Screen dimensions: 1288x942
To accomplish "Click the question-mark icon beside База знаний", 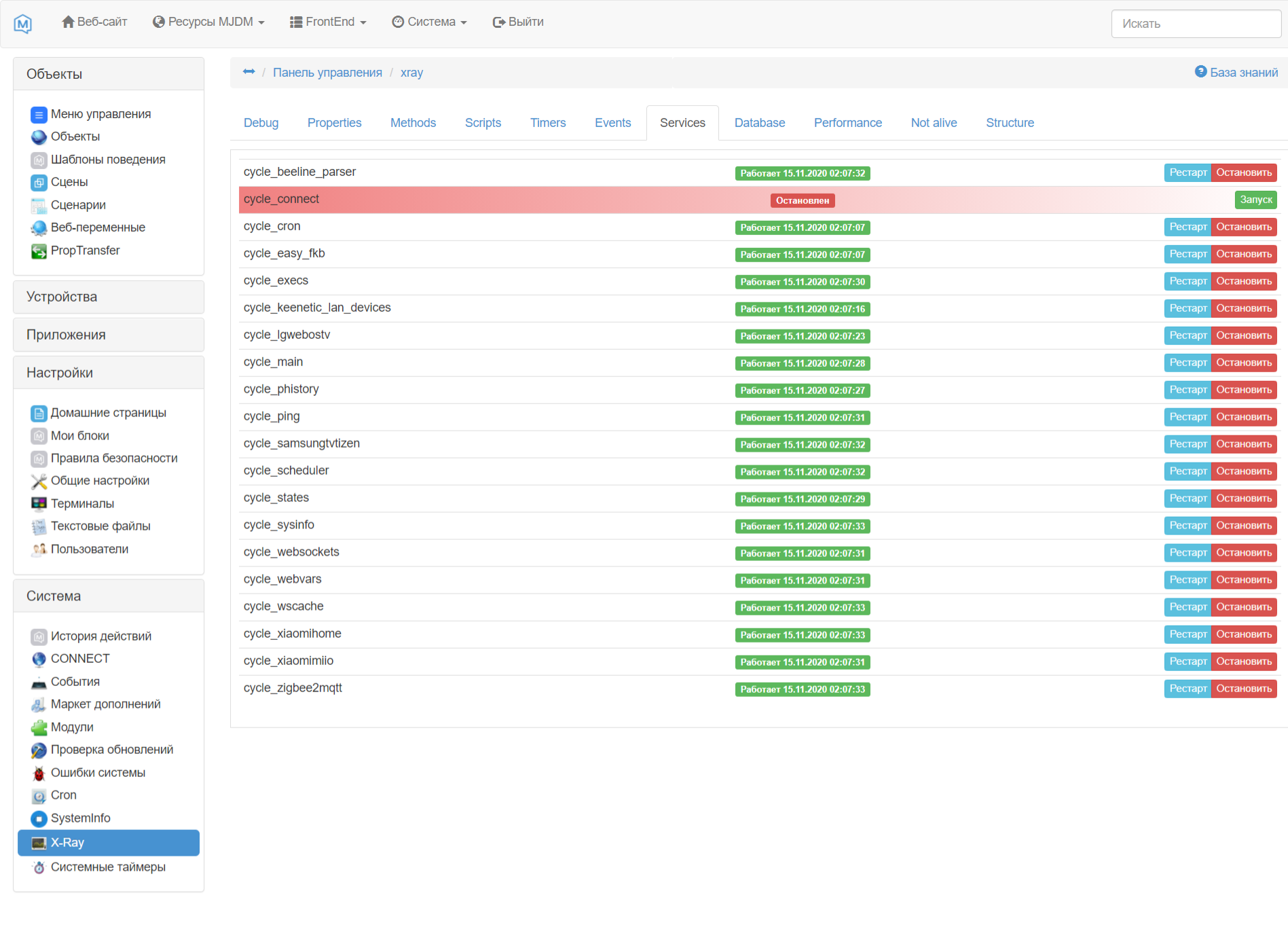I will [x=1200, y=71].
